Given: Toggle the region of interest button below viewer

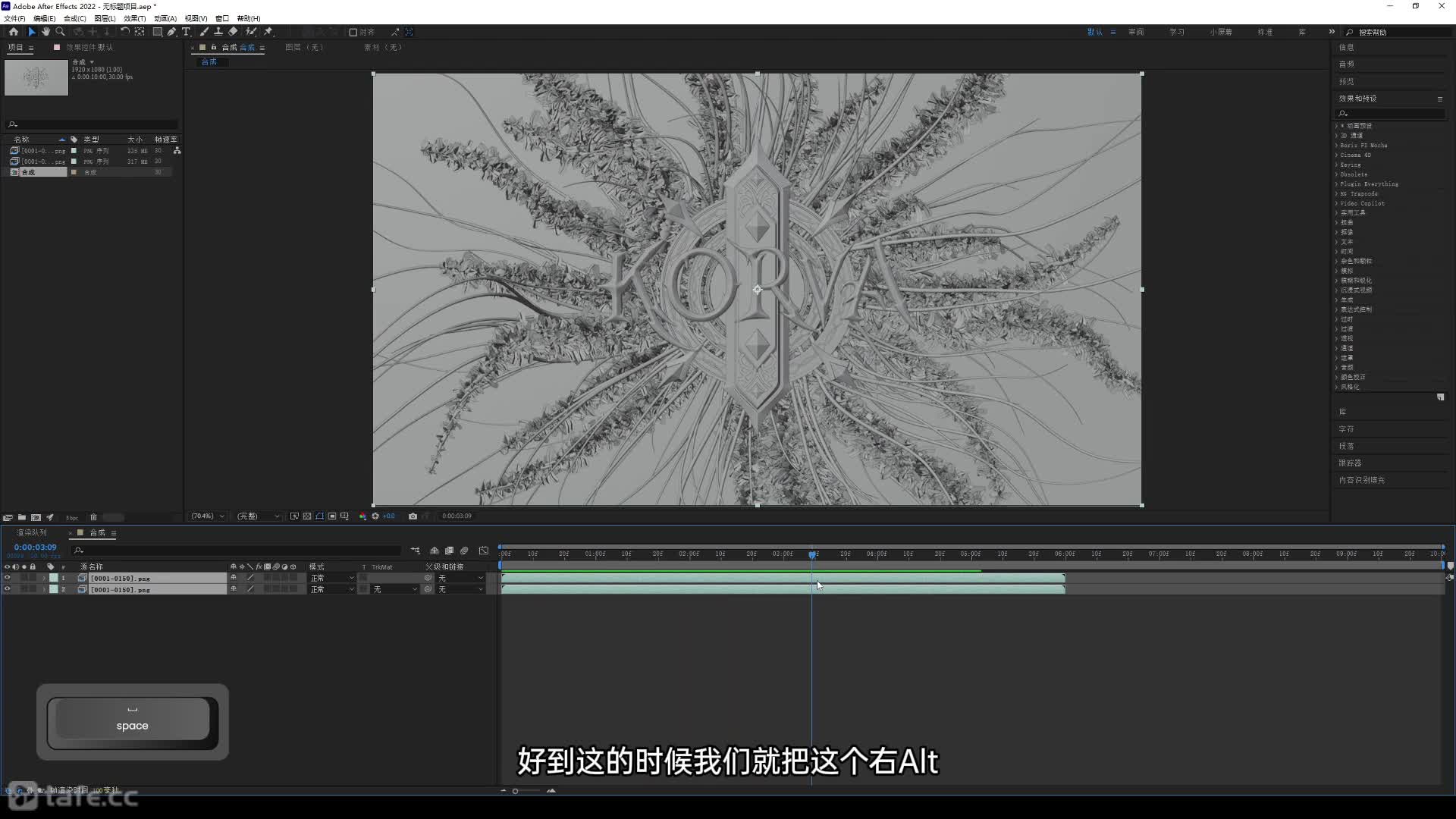Looking at the screenshot, I should [332, 516].
